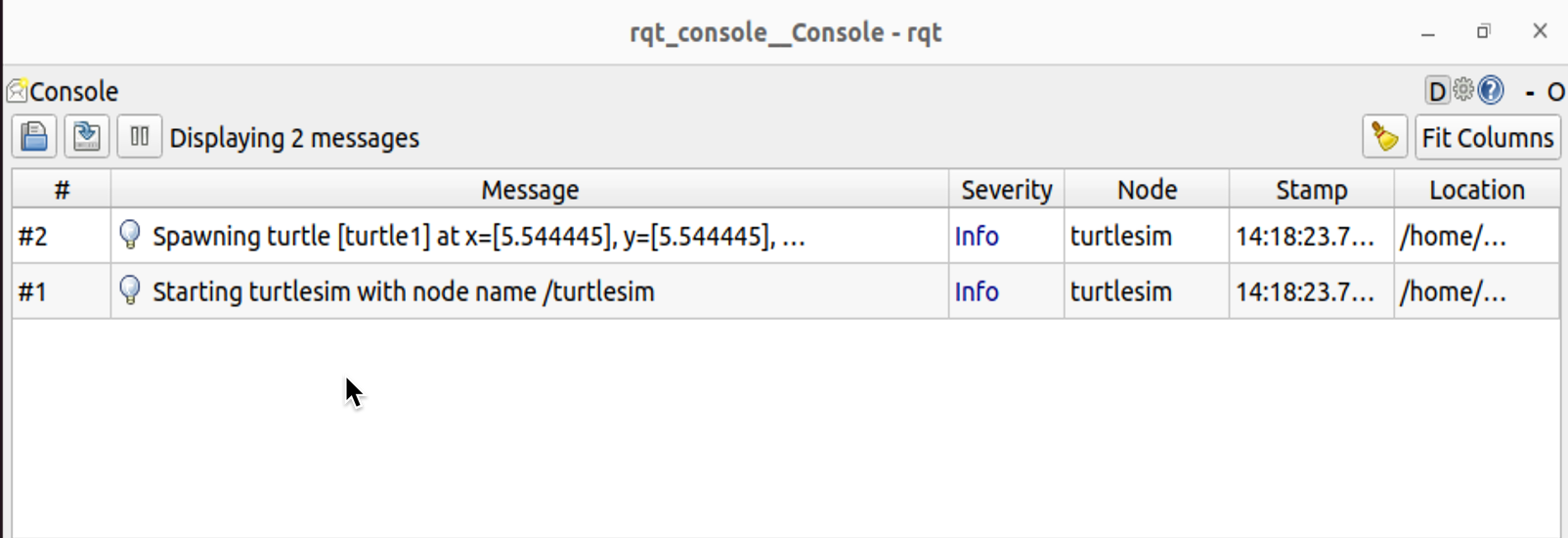This screenshot has height=538, width=1568.
Task: Click the dash button in the Console title bar
Action: (1530, 92)
